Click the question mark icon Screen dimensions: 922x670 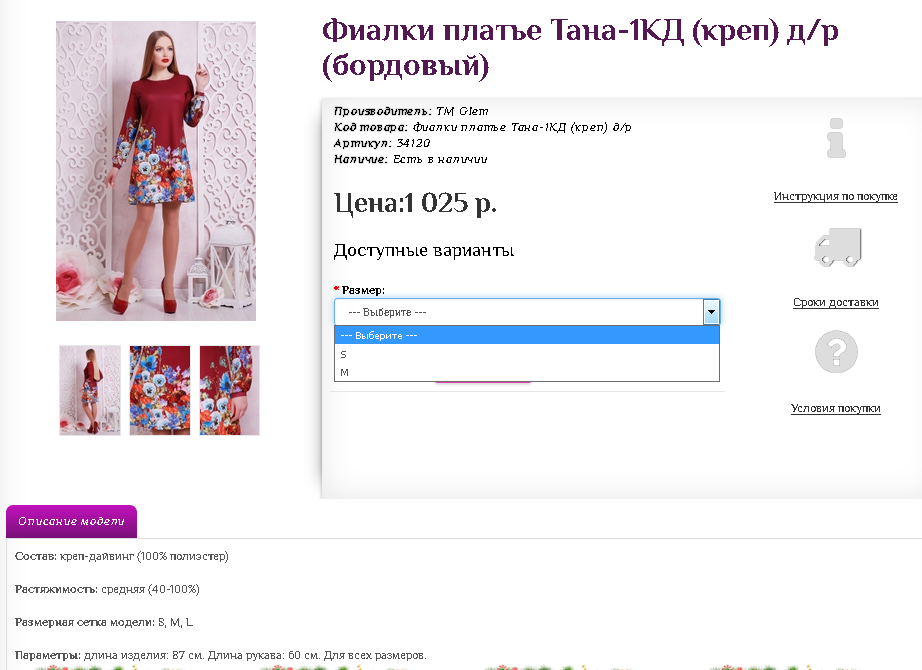click(836, 352)
